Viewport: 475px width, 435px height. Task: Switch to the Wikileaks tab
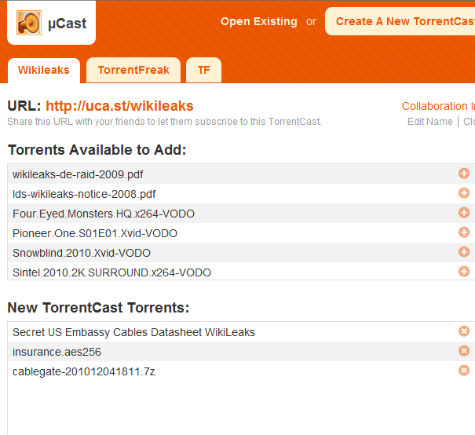click(44, 70)
